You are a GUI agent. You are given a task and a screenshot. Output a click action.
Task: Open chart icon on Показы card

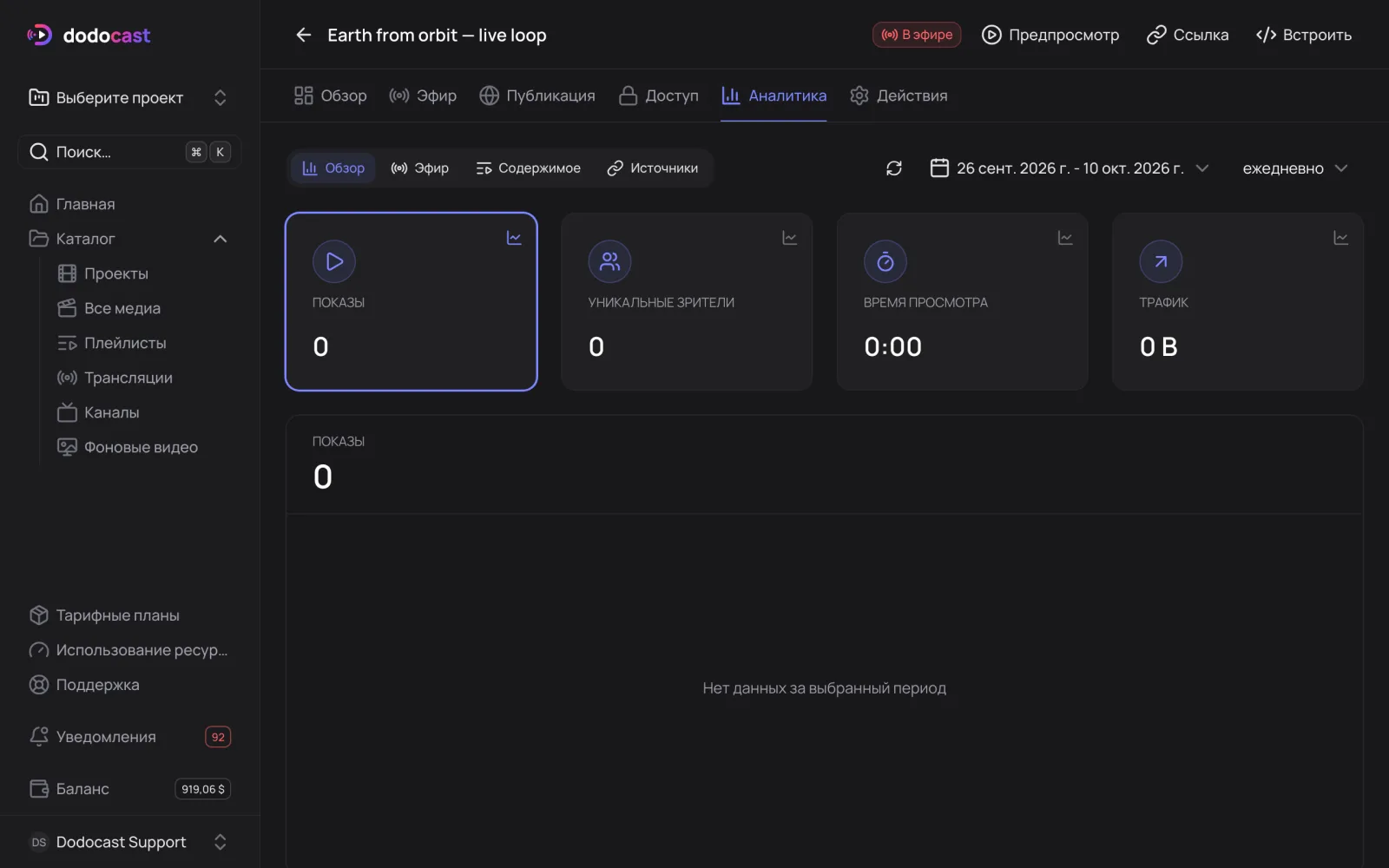tap(514, 238)
